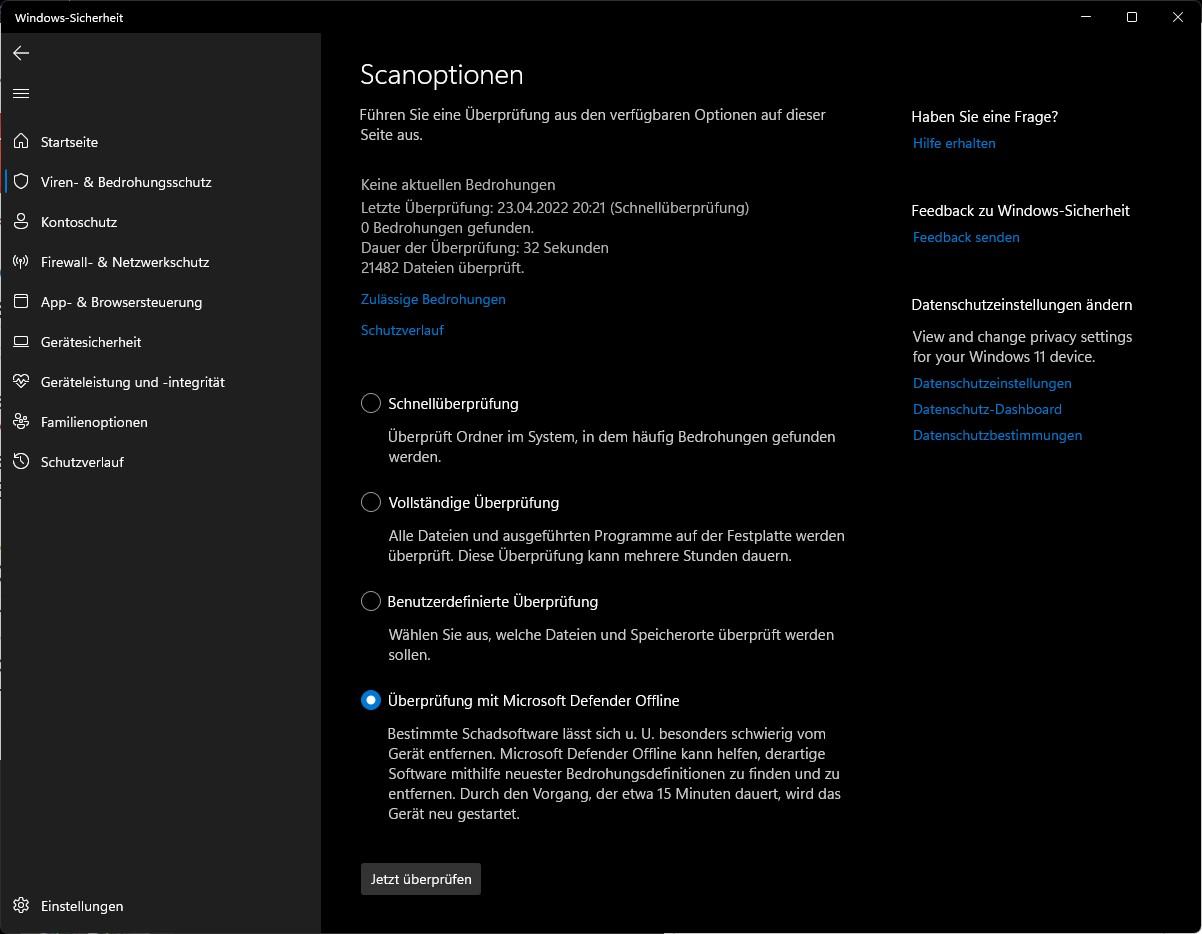Open Schutzverlauf in the sidebar
1202x934 pixels.
tap(82, 462)
